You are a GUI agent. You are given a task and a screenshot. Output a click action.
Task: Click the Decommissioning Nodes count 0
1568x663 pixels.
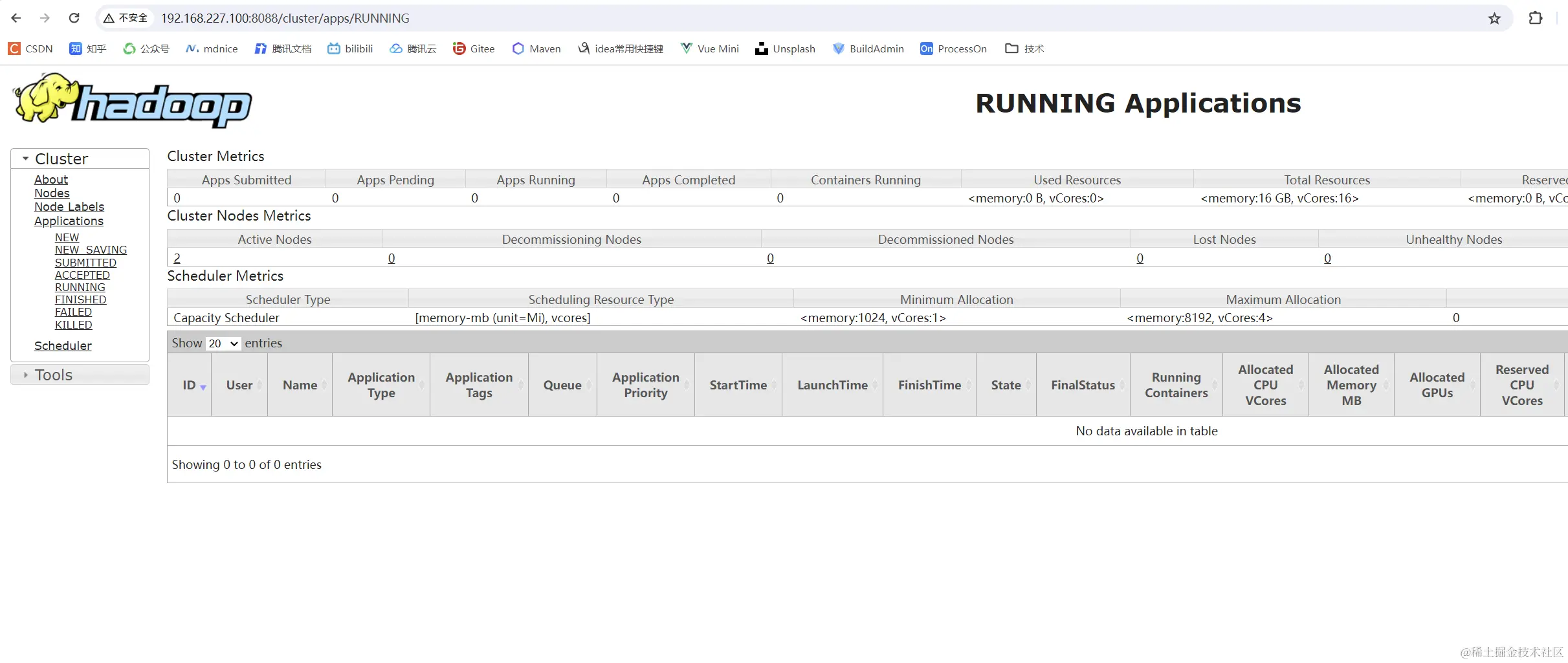[x=392, y=258]
